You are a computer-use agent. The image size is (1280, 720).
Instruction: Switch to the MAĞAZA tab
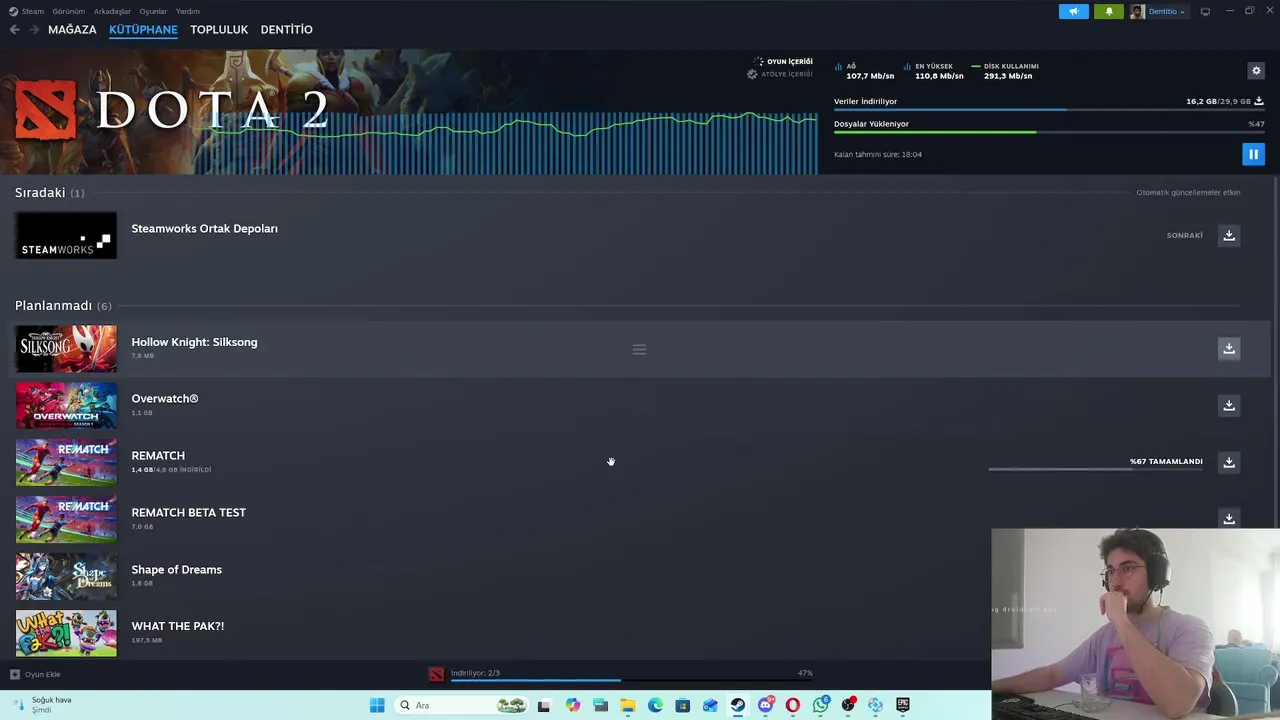click(72, 30)
